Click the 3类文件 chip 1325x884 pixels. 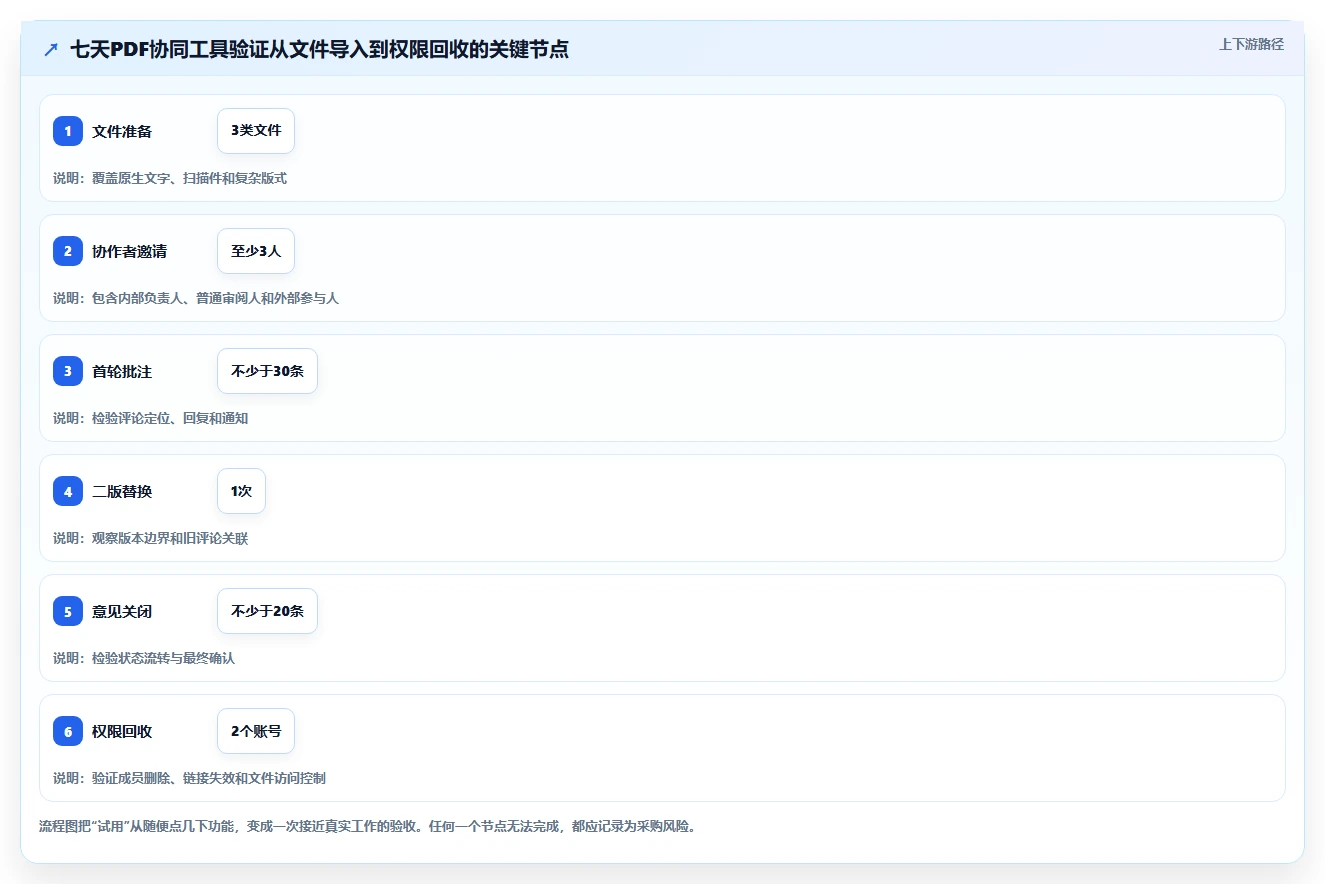[x=256, y=131]
